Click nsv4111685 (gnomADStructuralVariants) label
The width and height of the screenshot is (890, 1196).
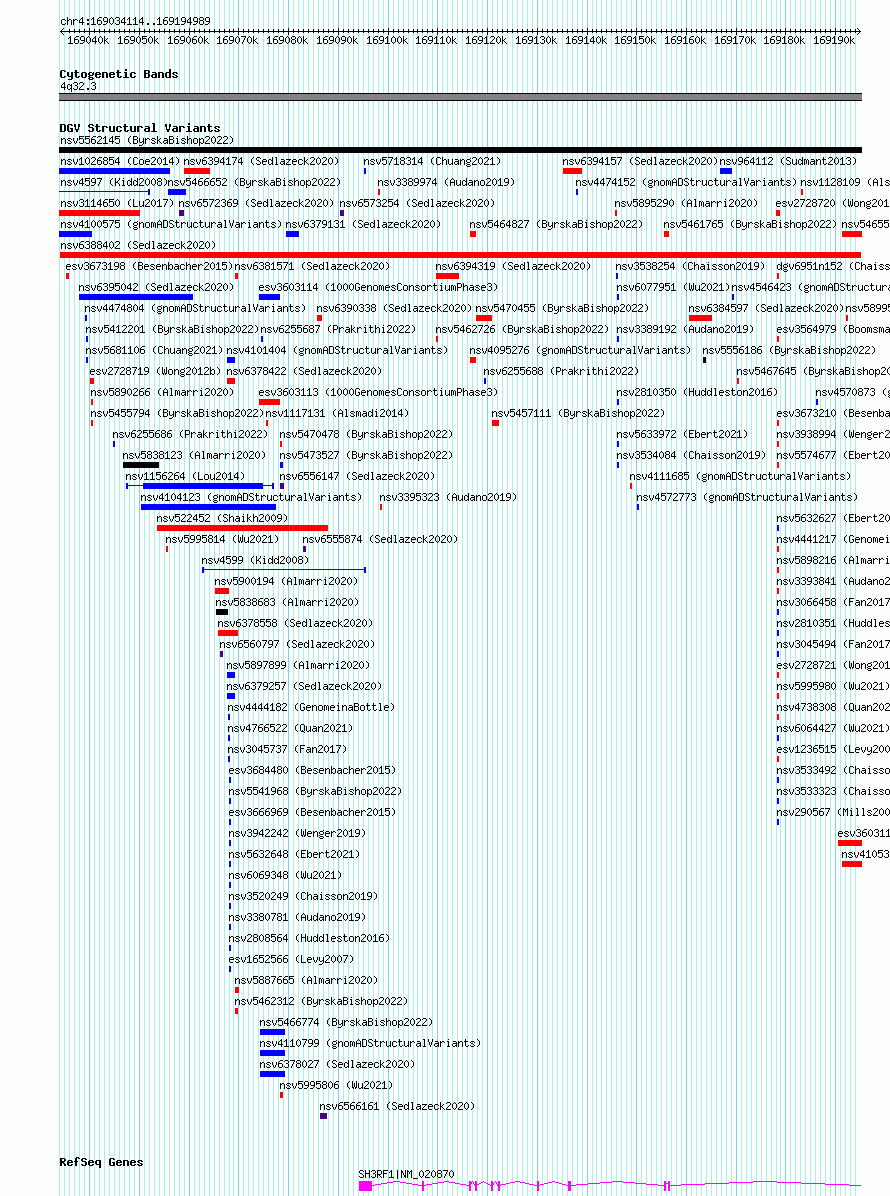coord(740,476)
